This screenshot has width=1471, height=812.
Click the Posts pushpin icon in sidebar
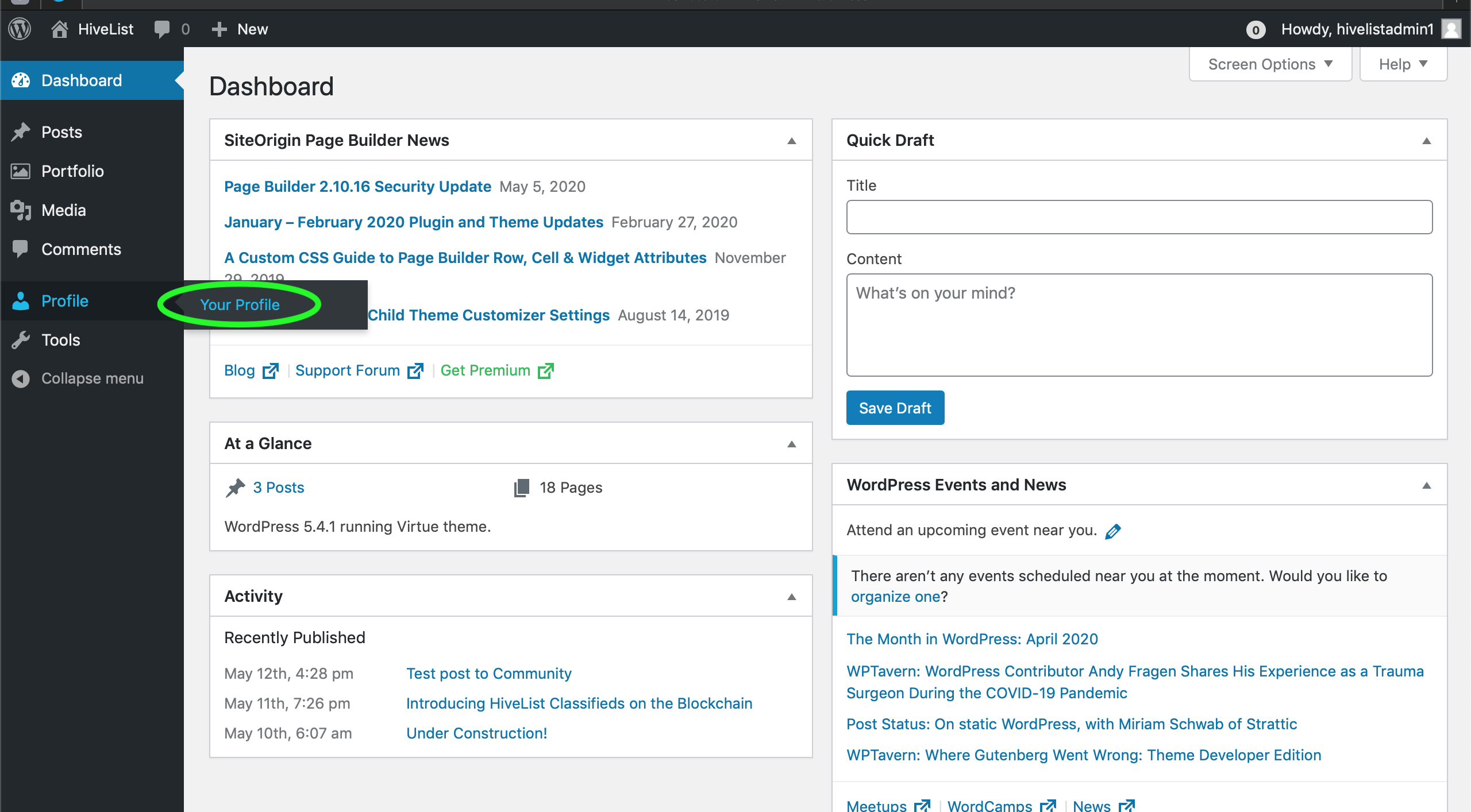(x=21, y=132)
